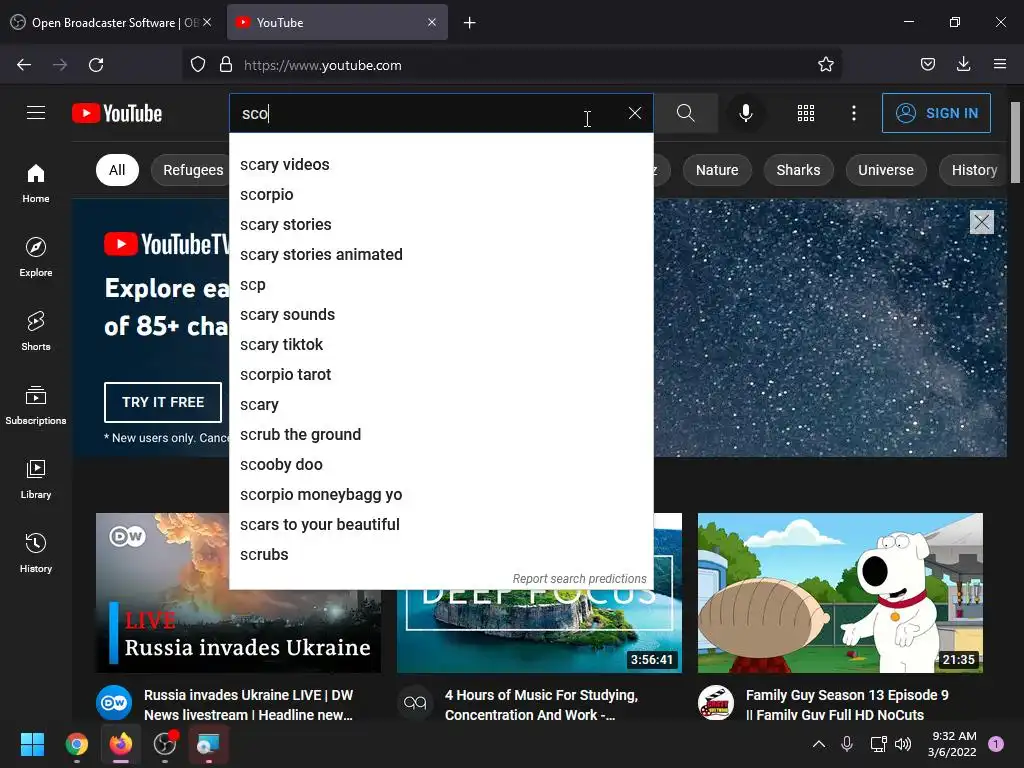The height and width of the screenshot is (768, 1024).
Task: Switch to OBS Studio in the taskbar
Action: (165, 744)
